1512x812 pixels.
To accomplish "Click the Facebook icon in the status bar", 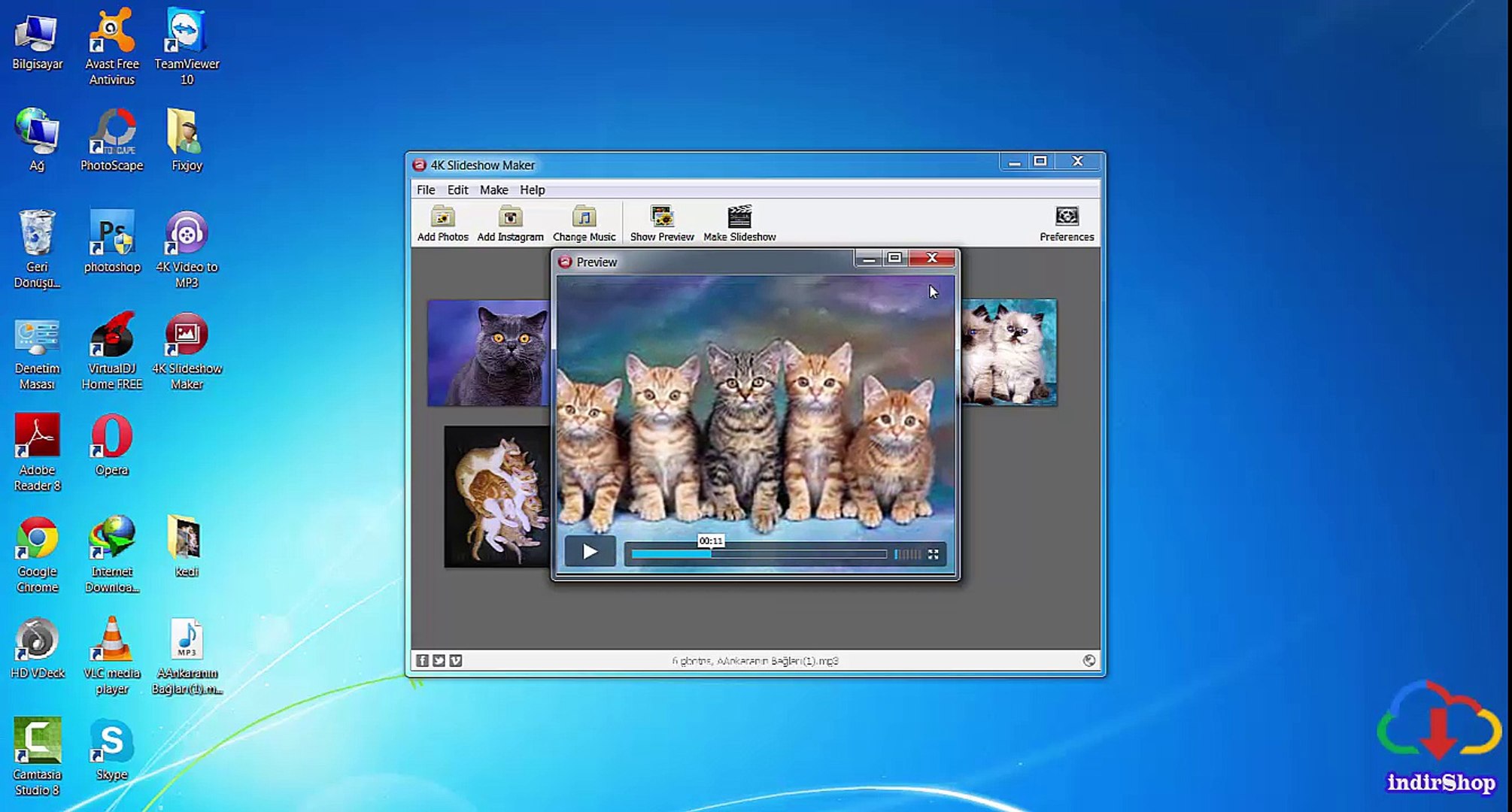I will pyautogui.click(x=423, y=660).
